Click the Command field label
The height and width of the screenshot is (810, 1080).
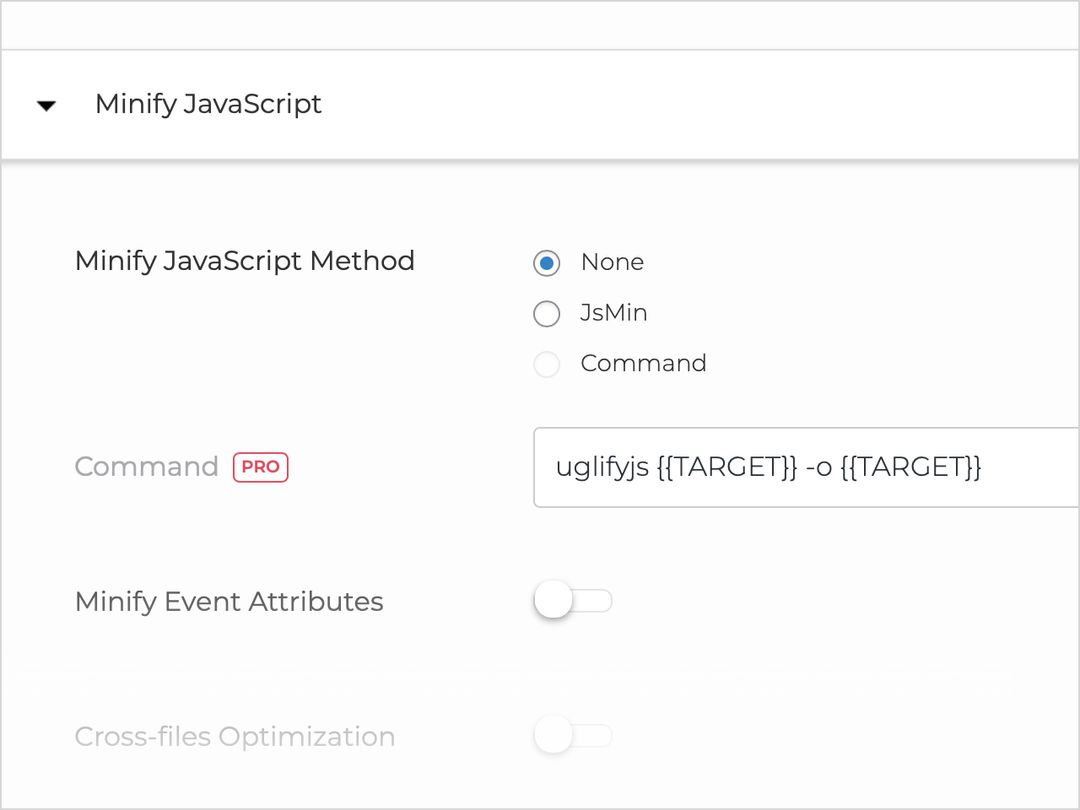coord(146,466)
